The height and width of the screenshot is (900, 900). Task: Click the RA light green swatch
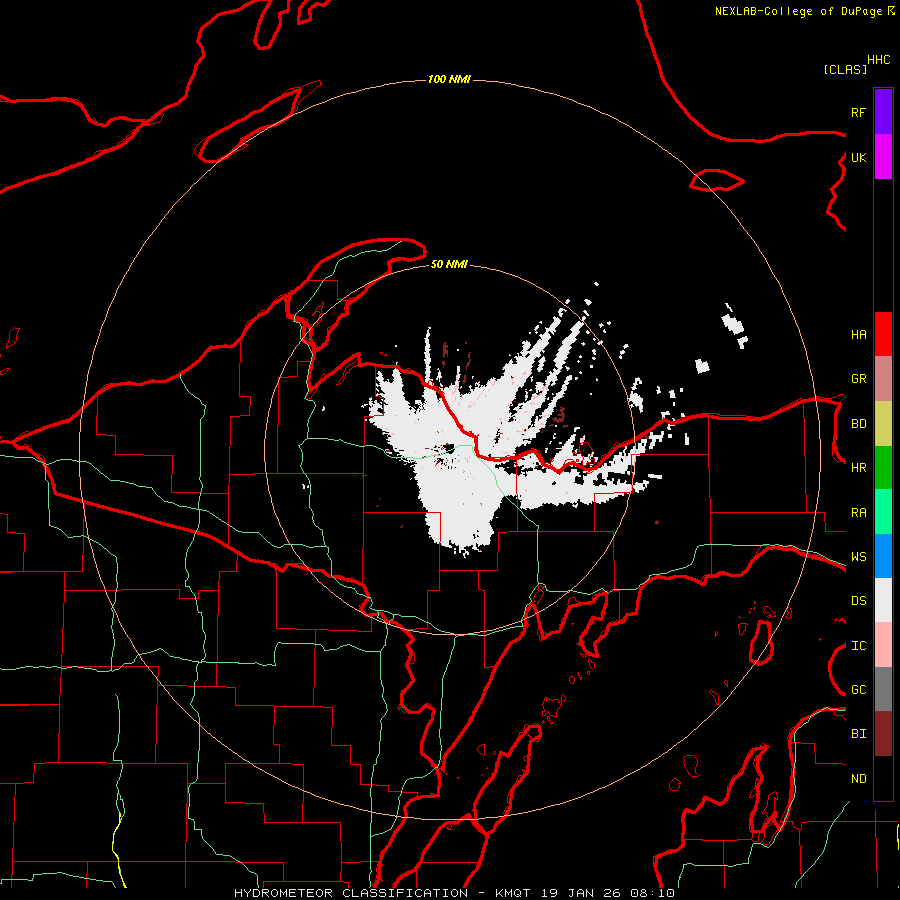pyautogui.click(x=883, y=512)
